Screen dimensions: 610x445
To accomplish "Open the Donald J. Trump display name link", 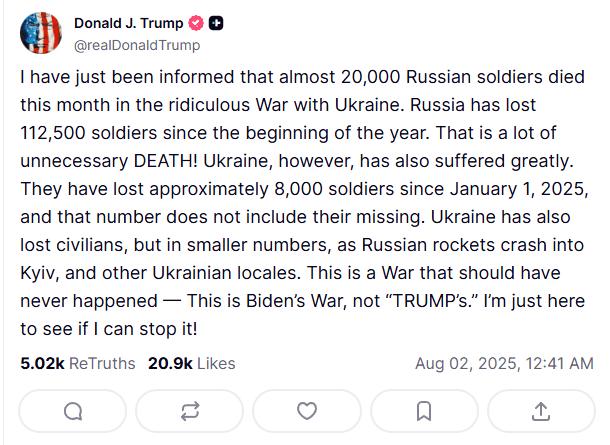I will 128,24.
